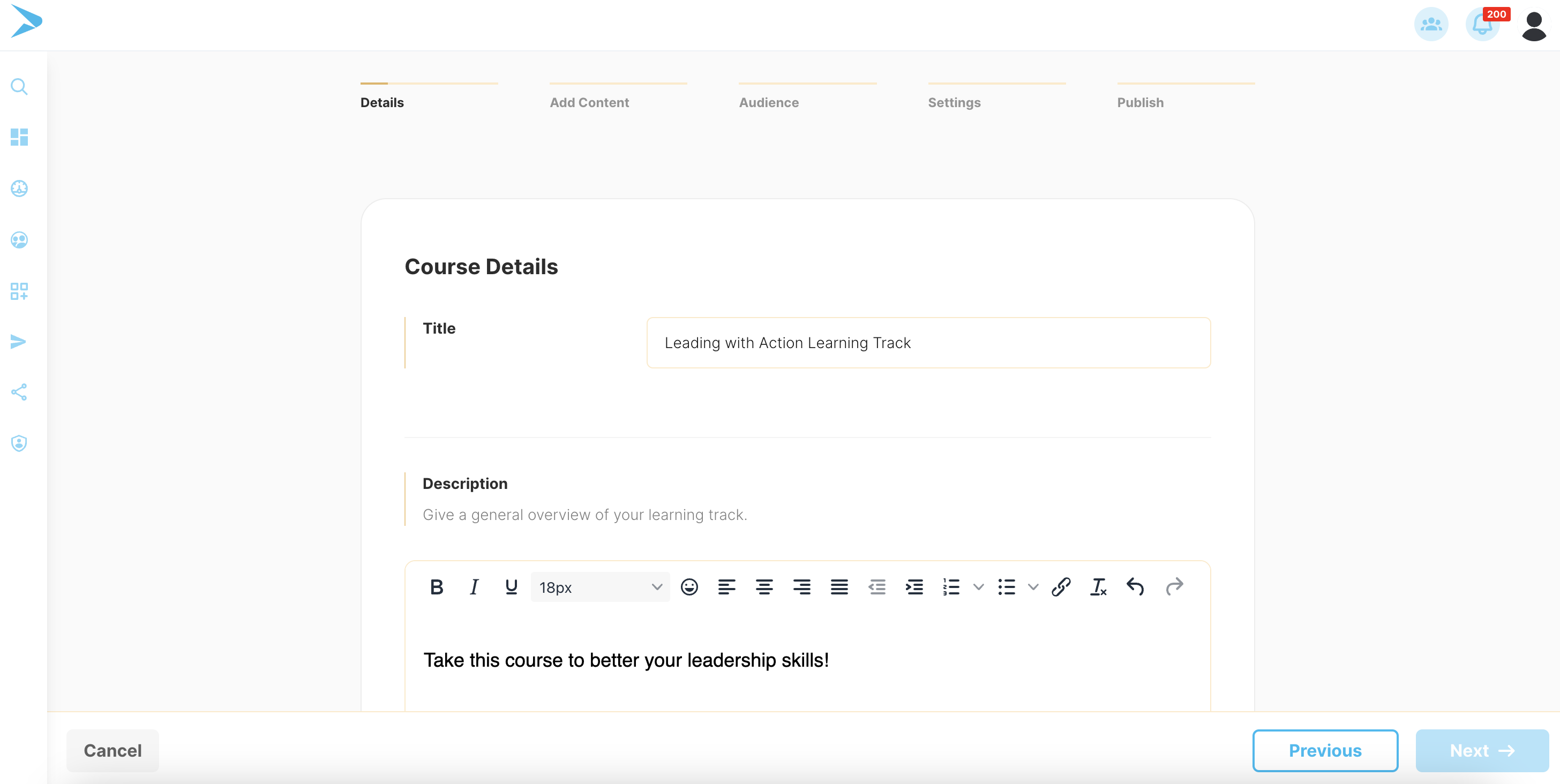
Task: Toggle bold formatting in description editor
Action: 437,587
